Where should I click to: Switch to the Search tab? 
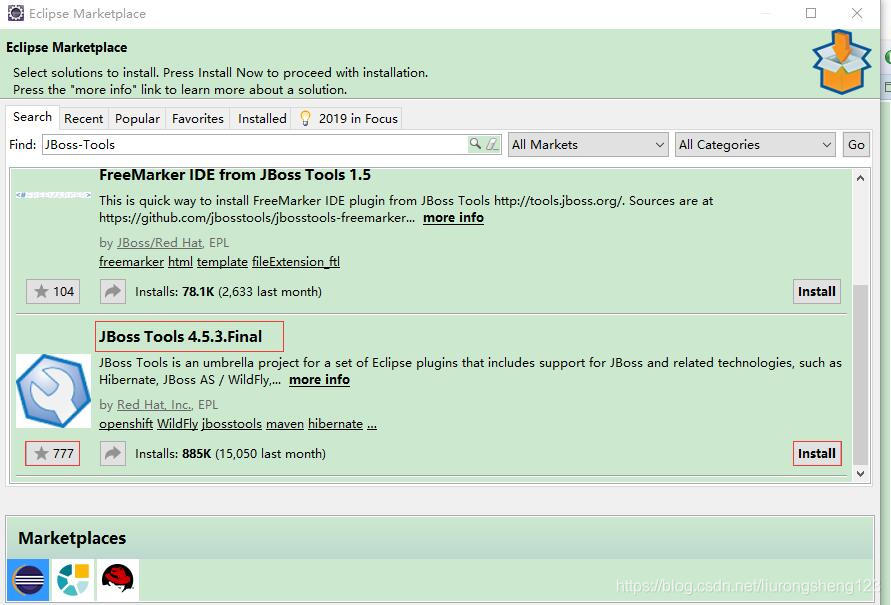32,117
